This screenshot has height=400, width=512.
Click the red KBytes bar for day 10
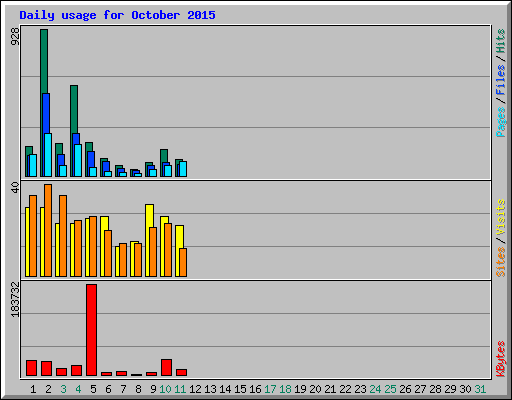click(166, 368)
